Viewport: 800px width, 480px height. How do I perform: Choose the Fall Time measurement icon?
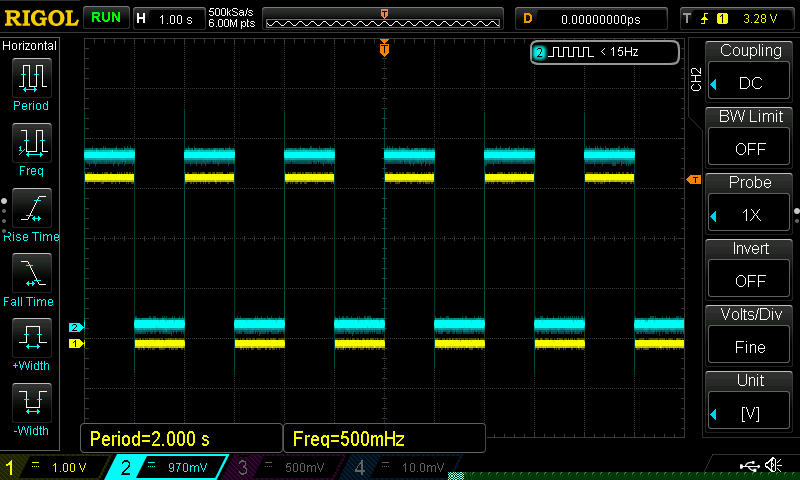point(31,272)
